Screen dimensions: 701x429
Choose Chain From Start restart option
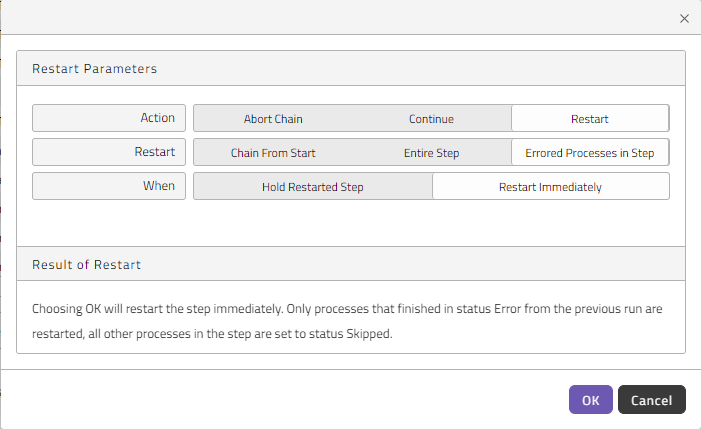273,152
